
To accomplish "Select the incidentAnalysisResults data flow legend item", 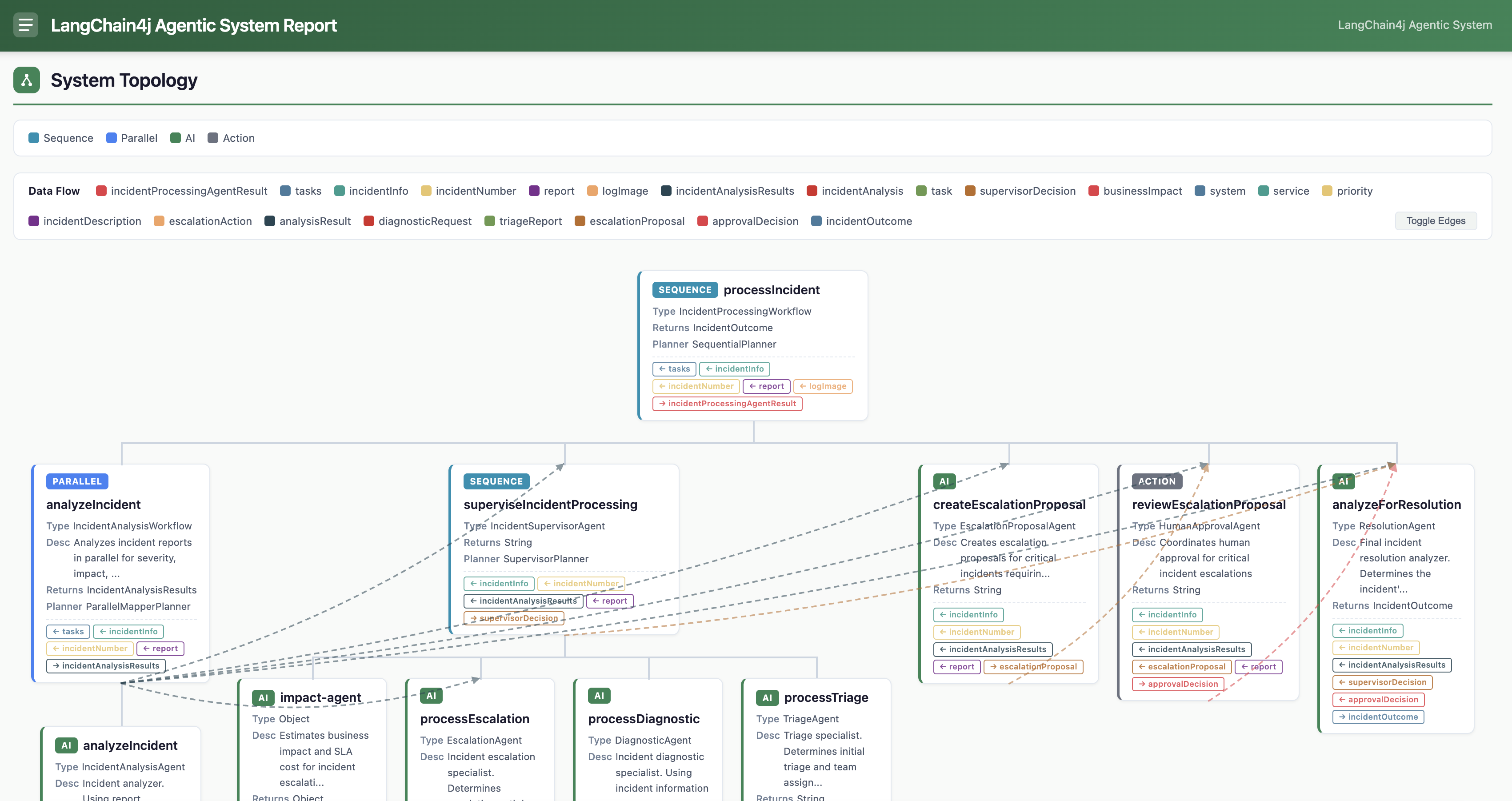I will [727, 191].
